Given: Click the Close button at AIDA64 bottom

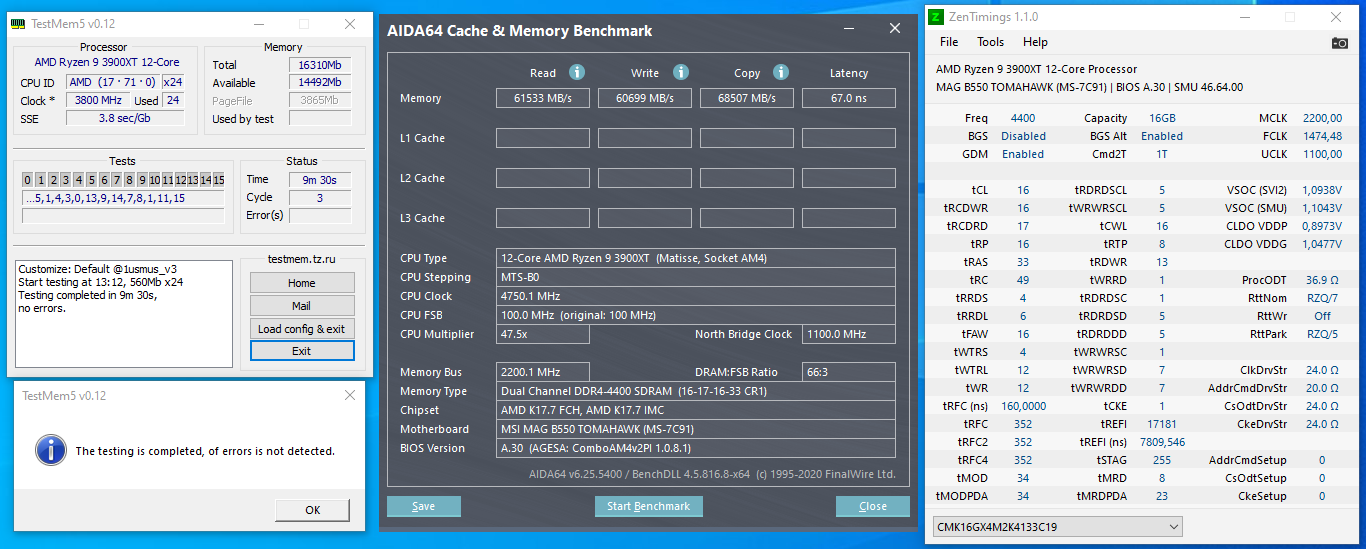Looking at the screenshot, I should 873,506.
